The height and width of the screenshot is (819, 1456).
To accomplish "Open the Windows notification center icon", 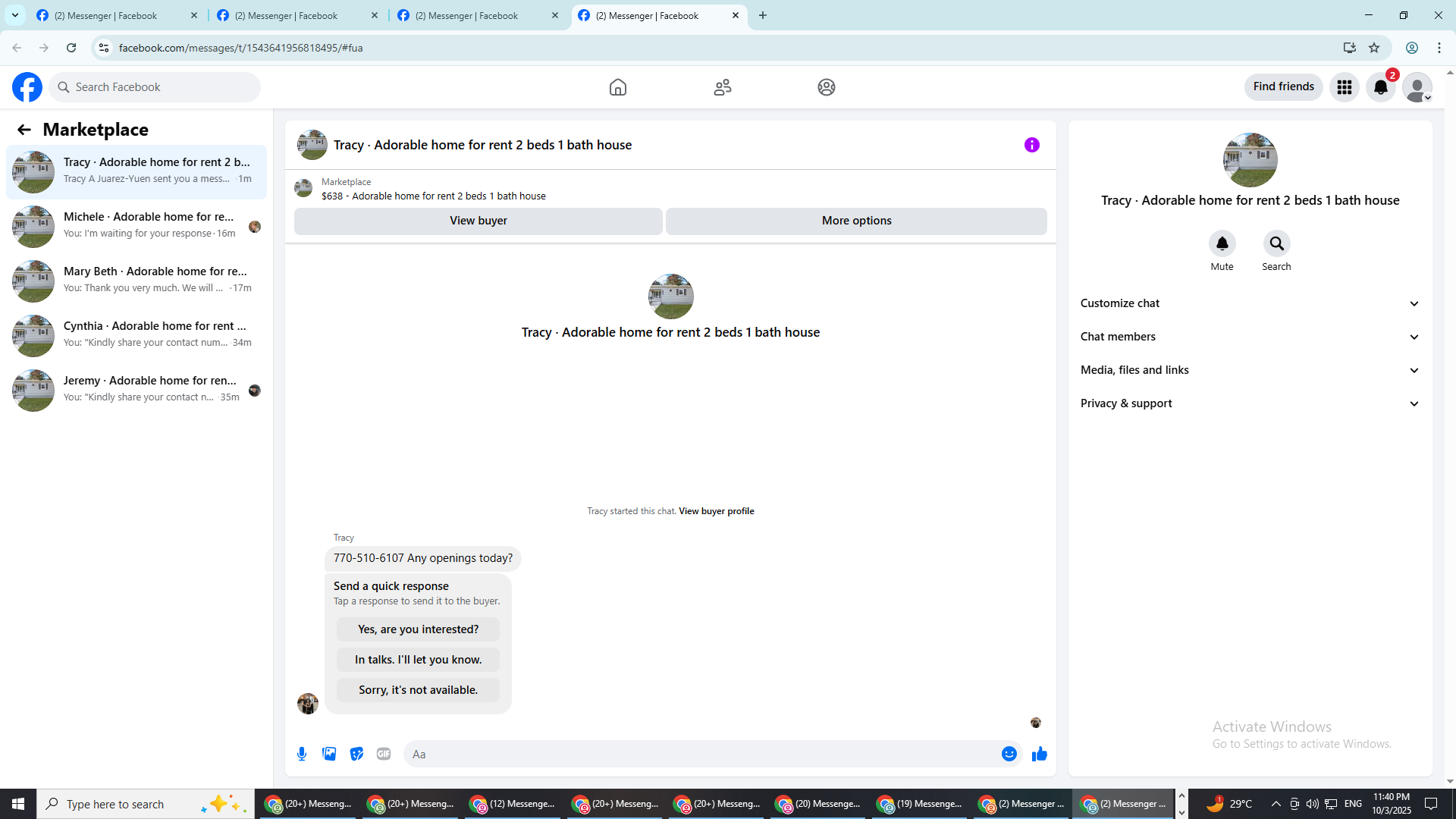I will [1432, 804].
